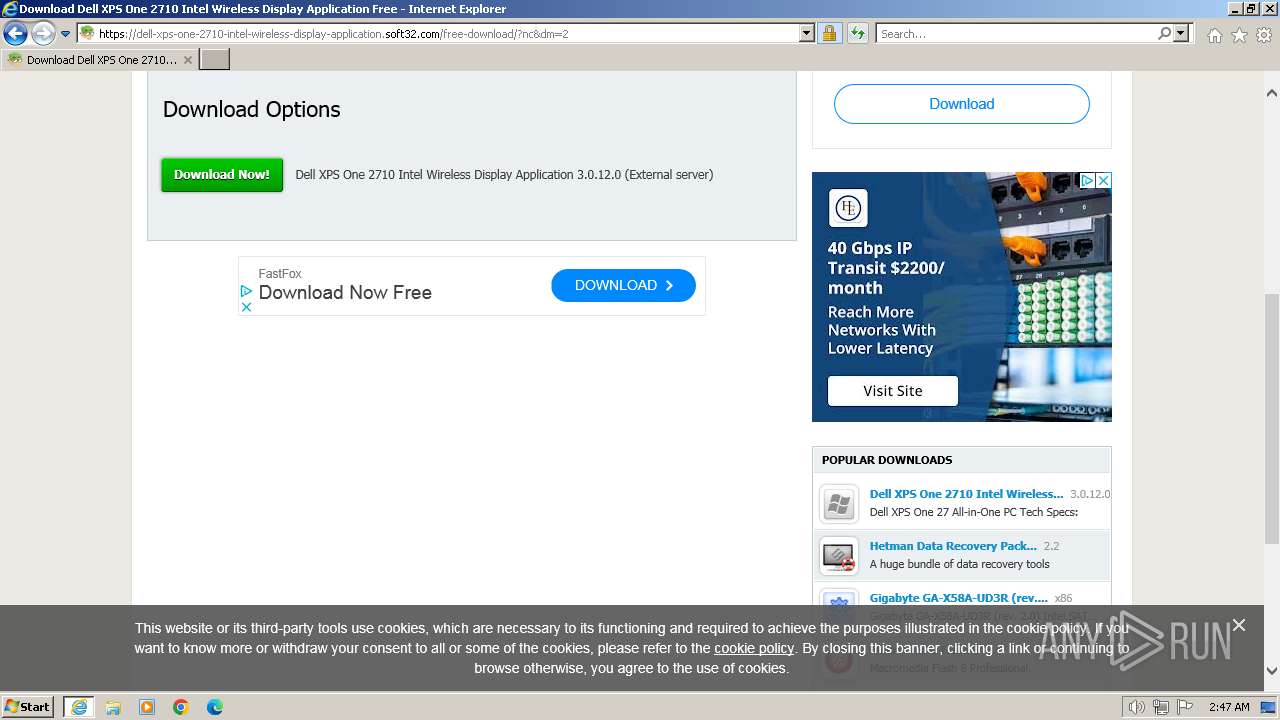This screenshot has width=1280, height=720.
Task: Open the search provider dropdown arrow
Action: (x=1181, y=33)
